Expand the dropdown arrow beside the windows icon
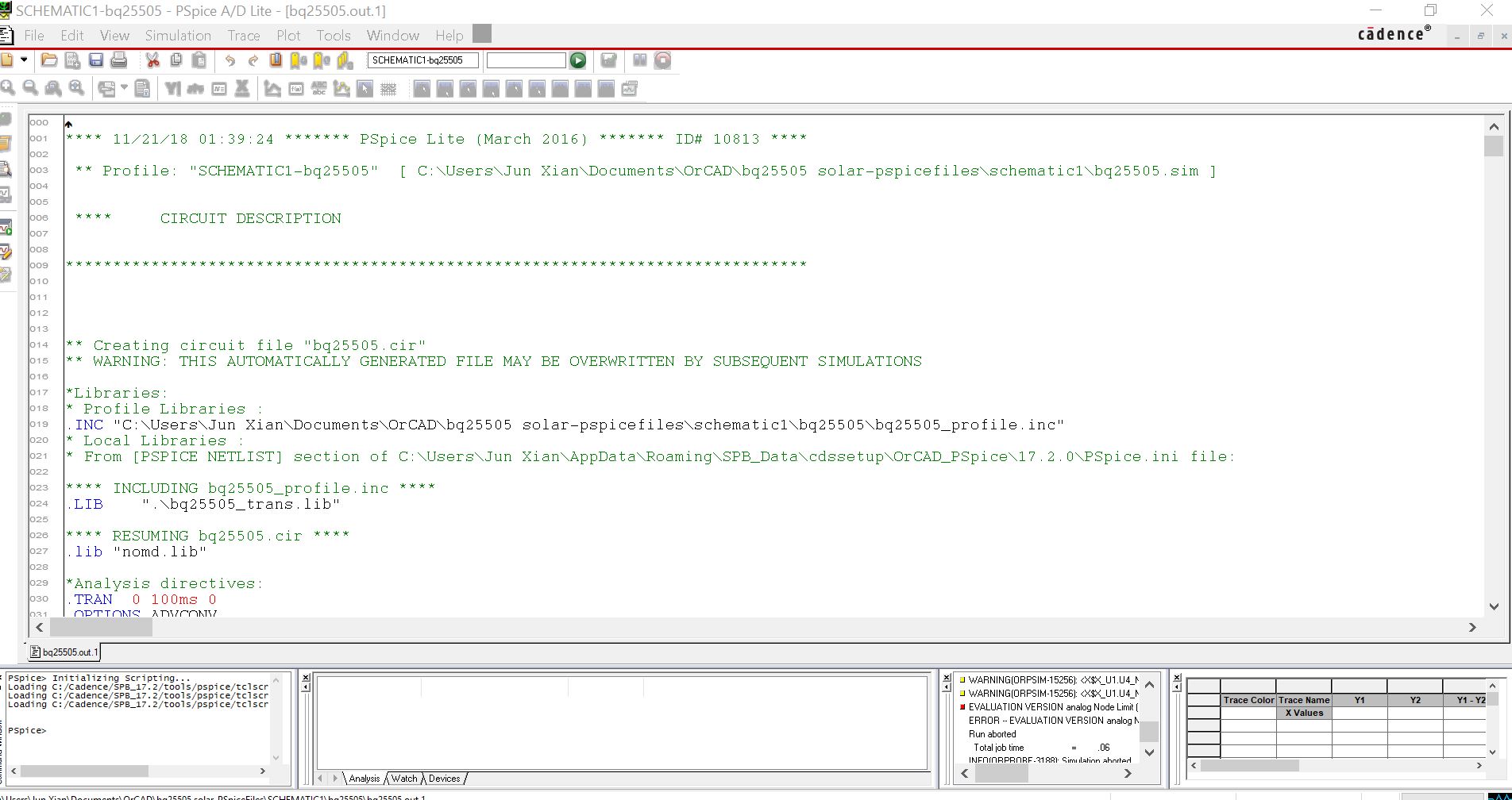 [x=124, y=88]
